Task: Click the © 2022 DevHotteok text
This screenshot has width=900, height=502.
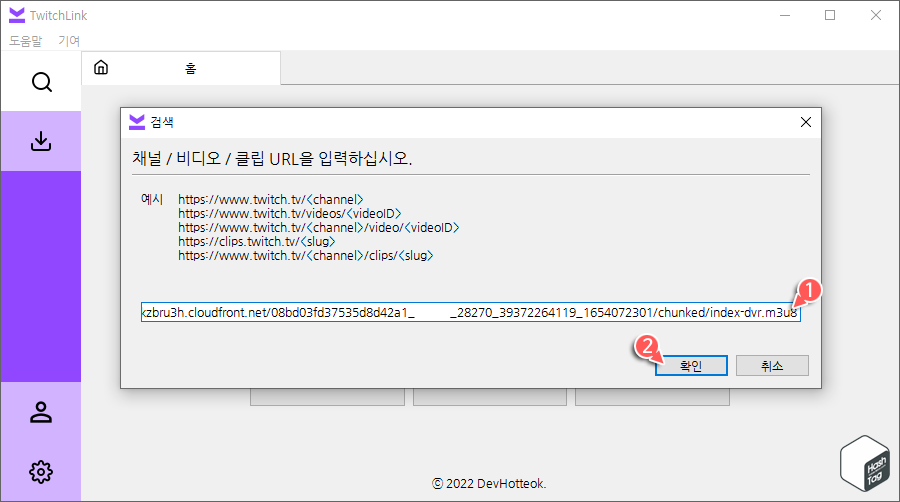Action: click(489, 484)
